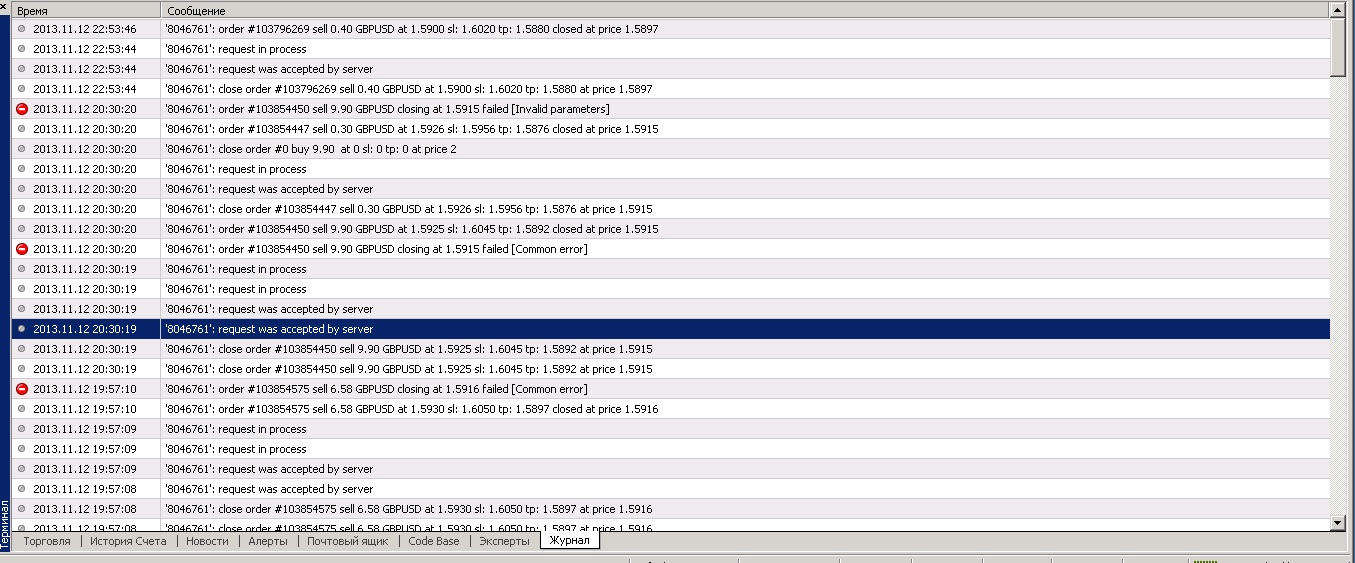This screenshot has height=563, width=1355.
Task: Select the 19:57:09 'request was accepted by server' row
Action: coord(671,469)
